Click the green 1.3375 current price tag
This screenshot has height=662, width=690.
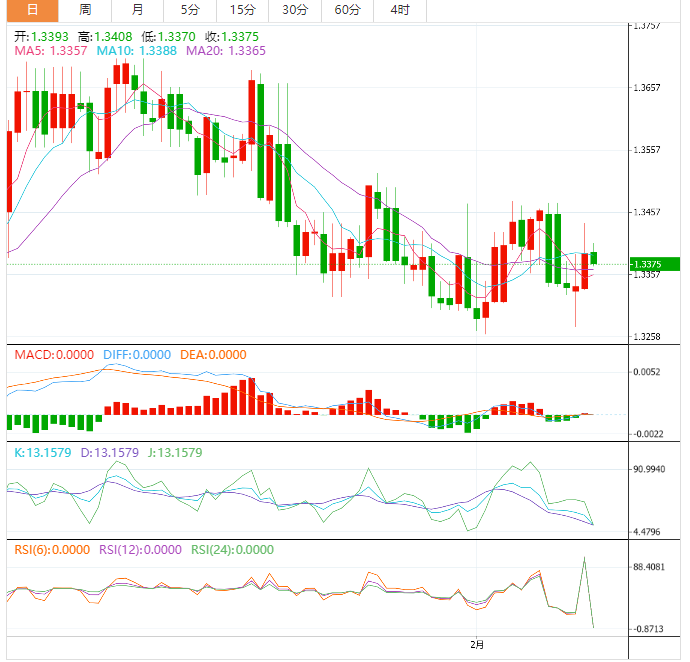tap(654, 264)
